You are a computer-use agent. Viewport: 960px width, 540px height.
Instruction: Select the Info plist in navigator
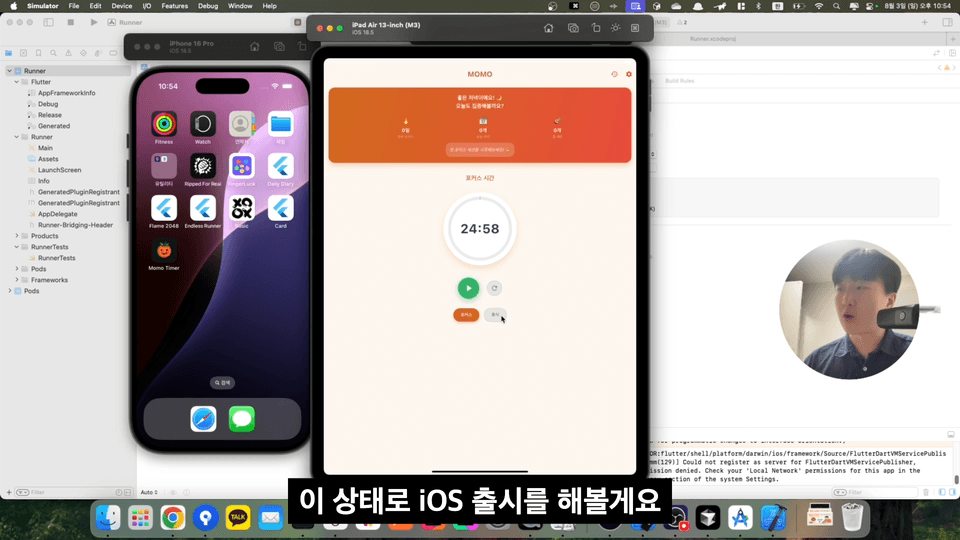click(43, 181)
